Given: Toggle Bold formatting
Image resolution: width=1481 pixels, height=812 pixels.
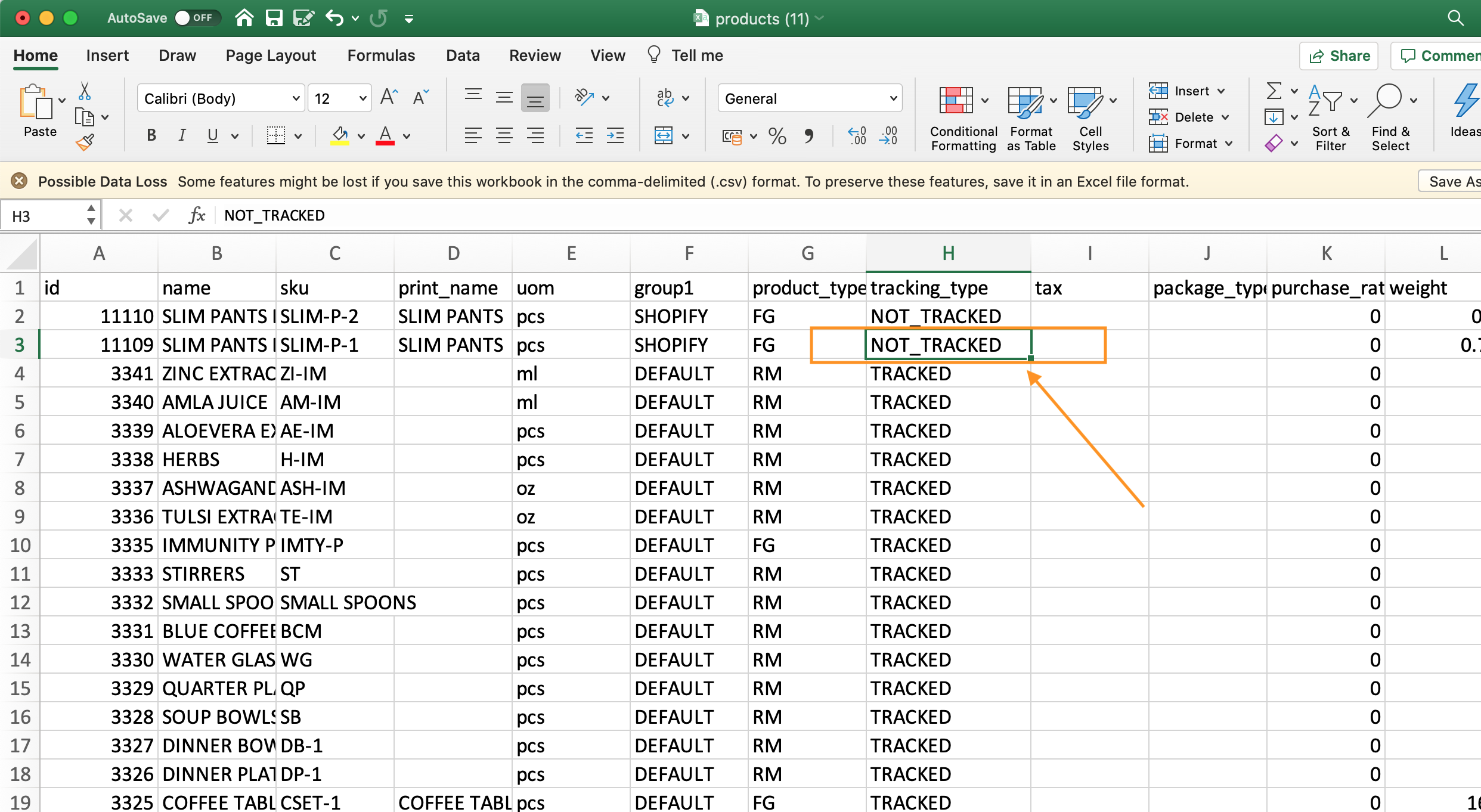Looking at the screenshot, I should tap(151, 135).
